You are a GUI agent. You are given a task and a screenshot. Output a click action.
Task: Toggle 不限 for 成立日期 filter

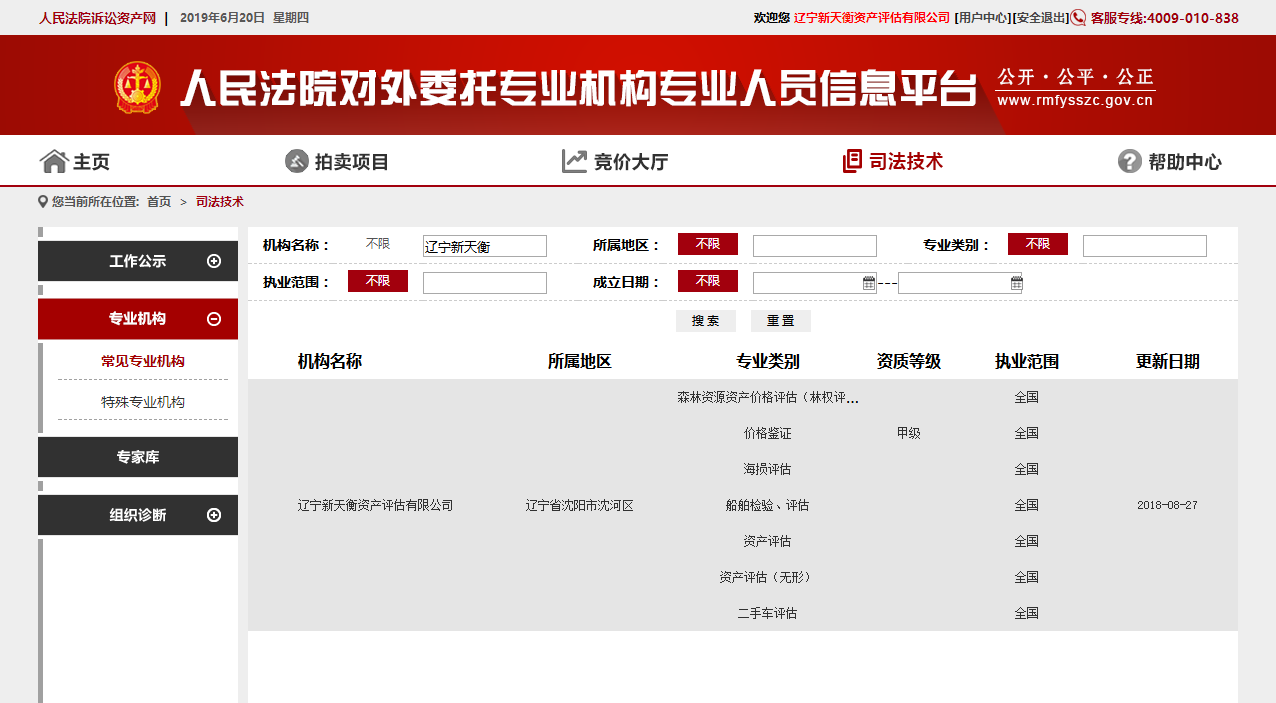click(708, 281)
